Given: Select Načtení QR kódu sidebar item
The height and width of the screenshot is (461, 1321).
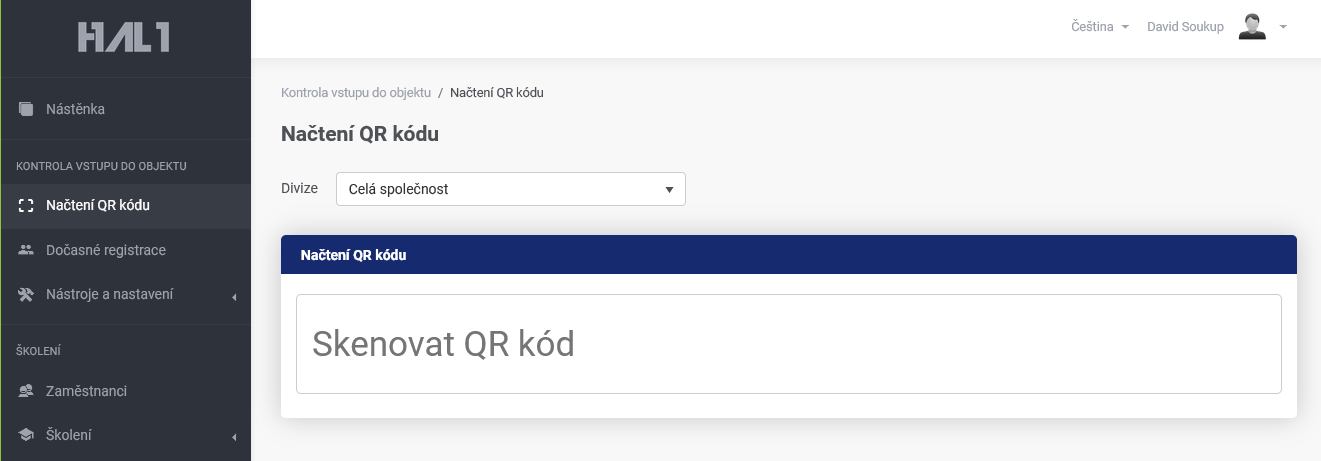Looking at the screenshot, I should (x=125, y=206).
